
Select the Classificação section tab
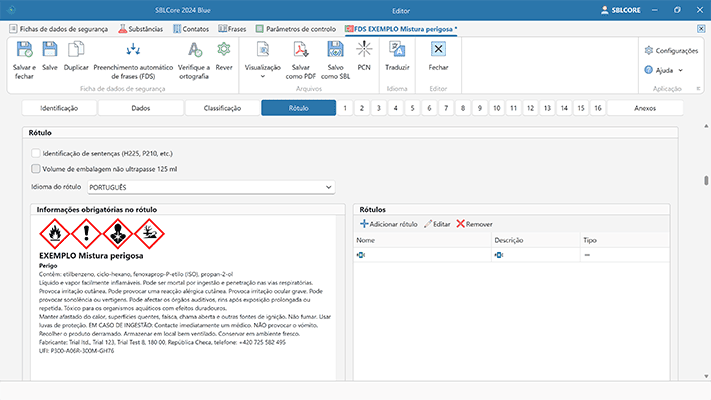click(x=221, y=107)
